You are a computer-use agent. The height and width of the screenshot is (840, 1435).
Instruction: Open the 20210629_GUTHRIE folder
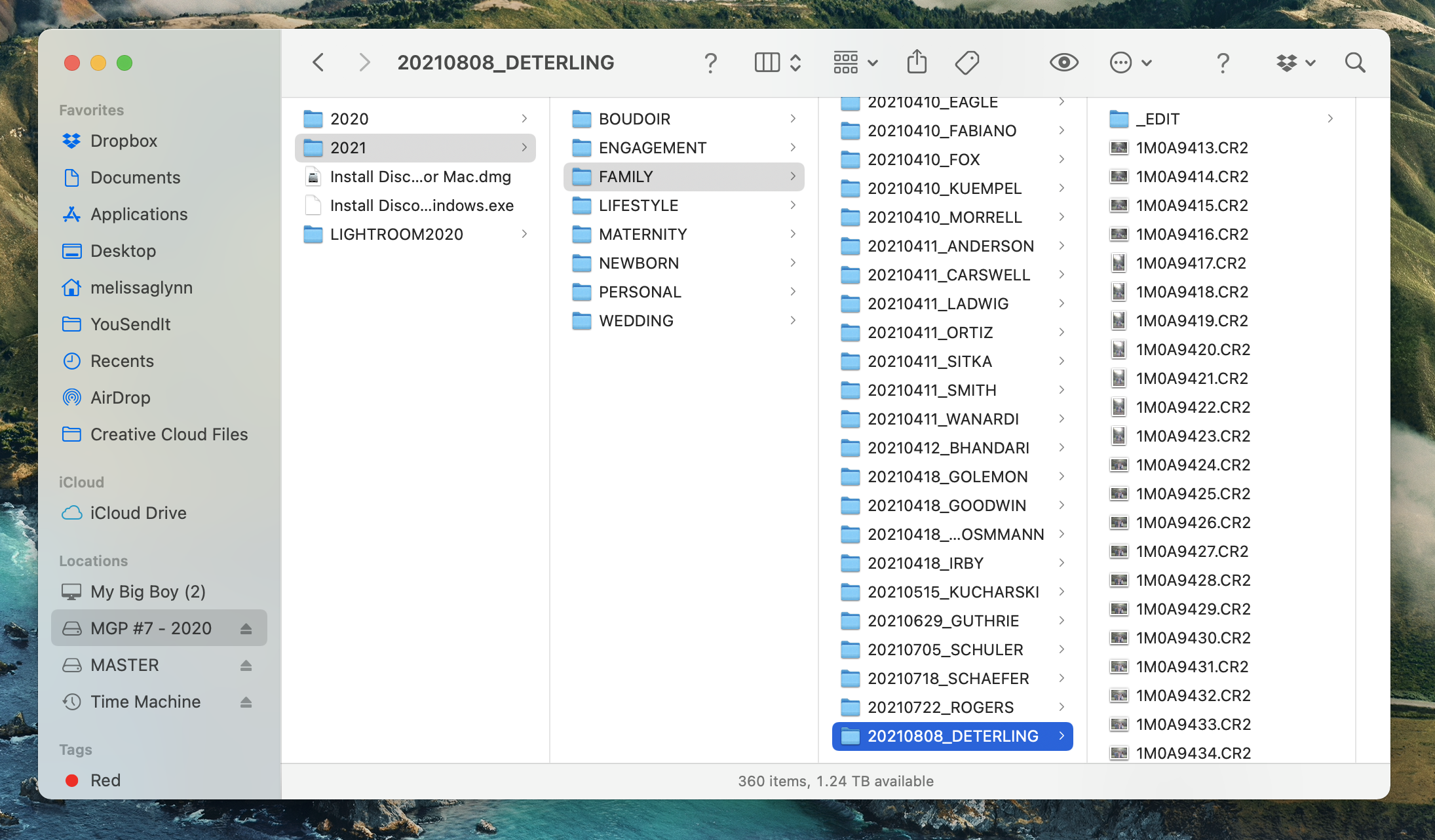(x=943, y=620)
